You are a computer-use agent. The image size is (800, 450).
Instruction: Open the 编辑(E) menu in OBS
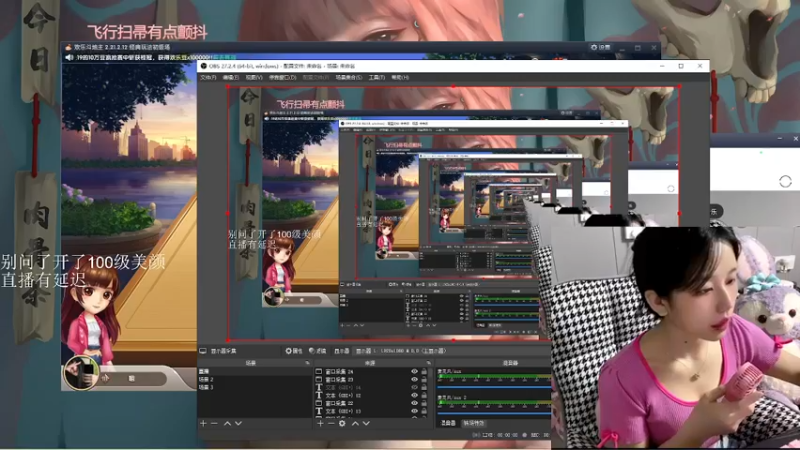coord(231,78)
